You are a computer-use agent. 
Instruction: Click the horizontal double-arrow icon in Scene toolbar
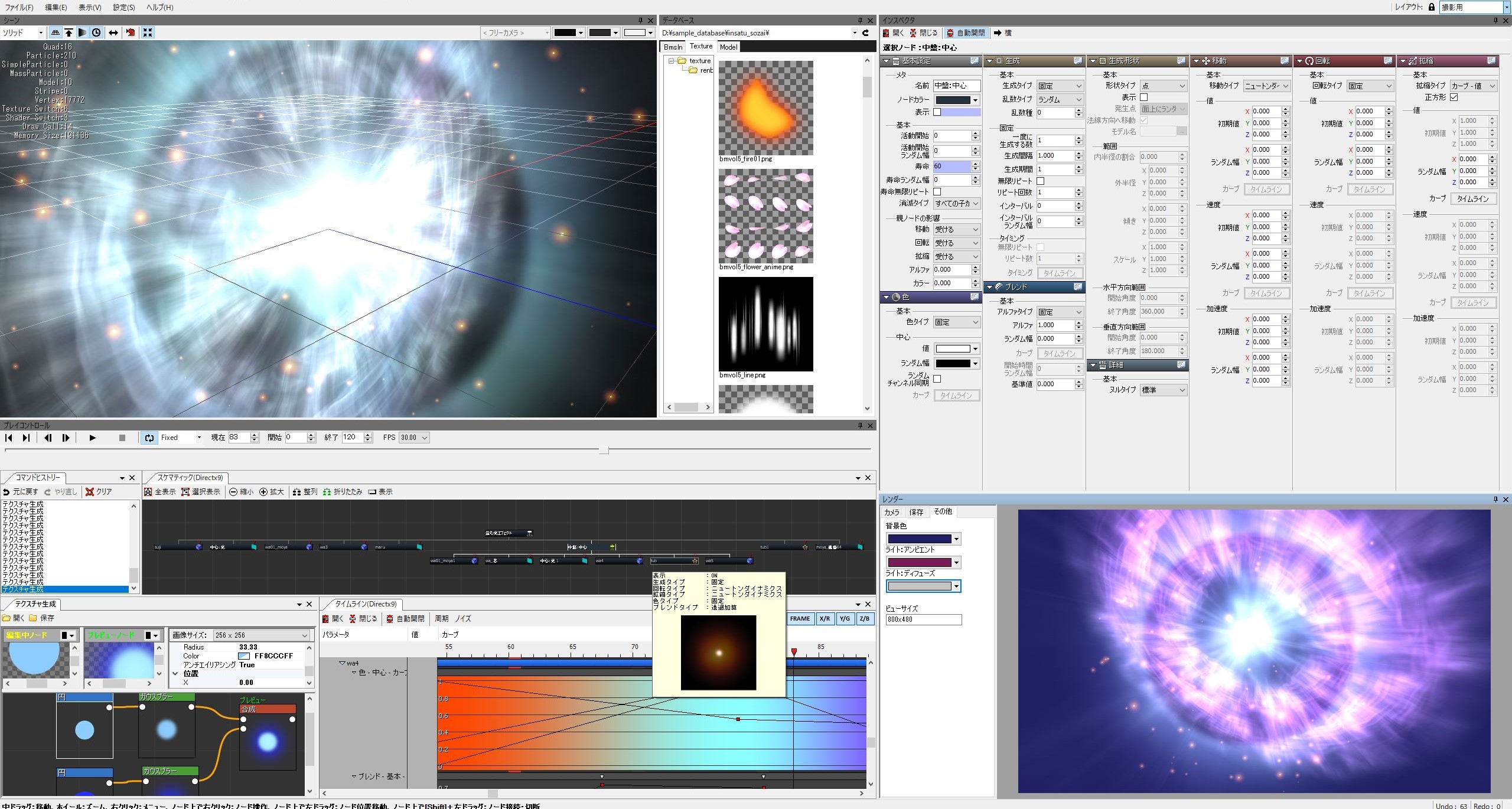tap(113, 33)
